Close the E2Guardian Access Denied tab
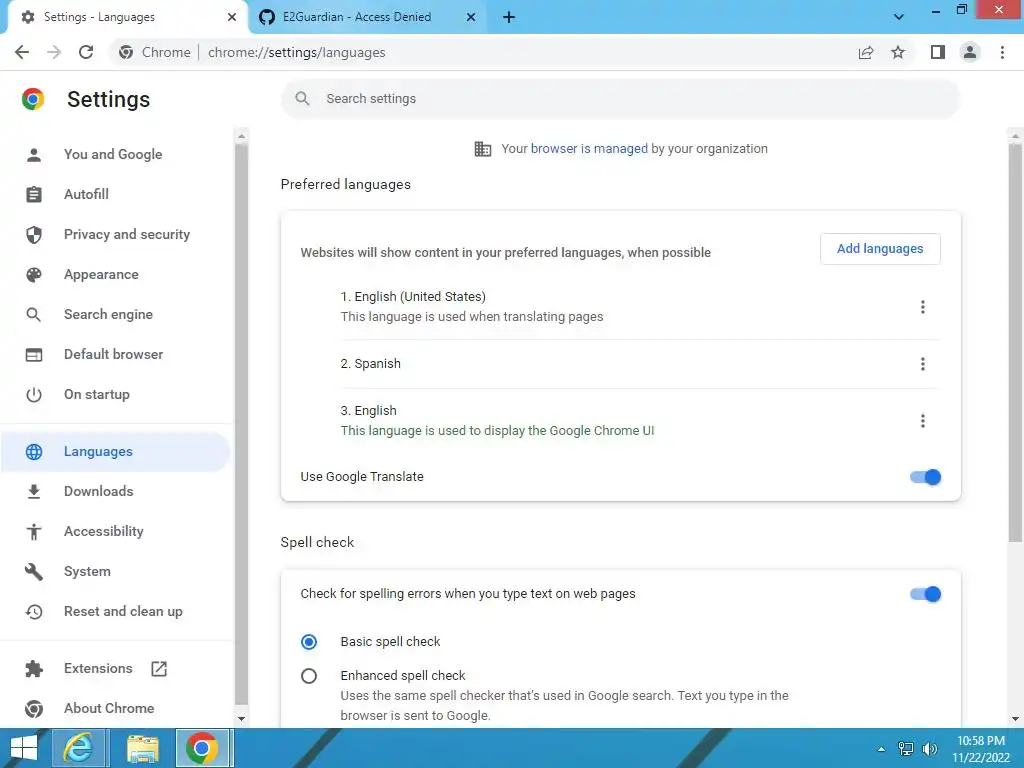1024x768 pixels. click(471, 17)
